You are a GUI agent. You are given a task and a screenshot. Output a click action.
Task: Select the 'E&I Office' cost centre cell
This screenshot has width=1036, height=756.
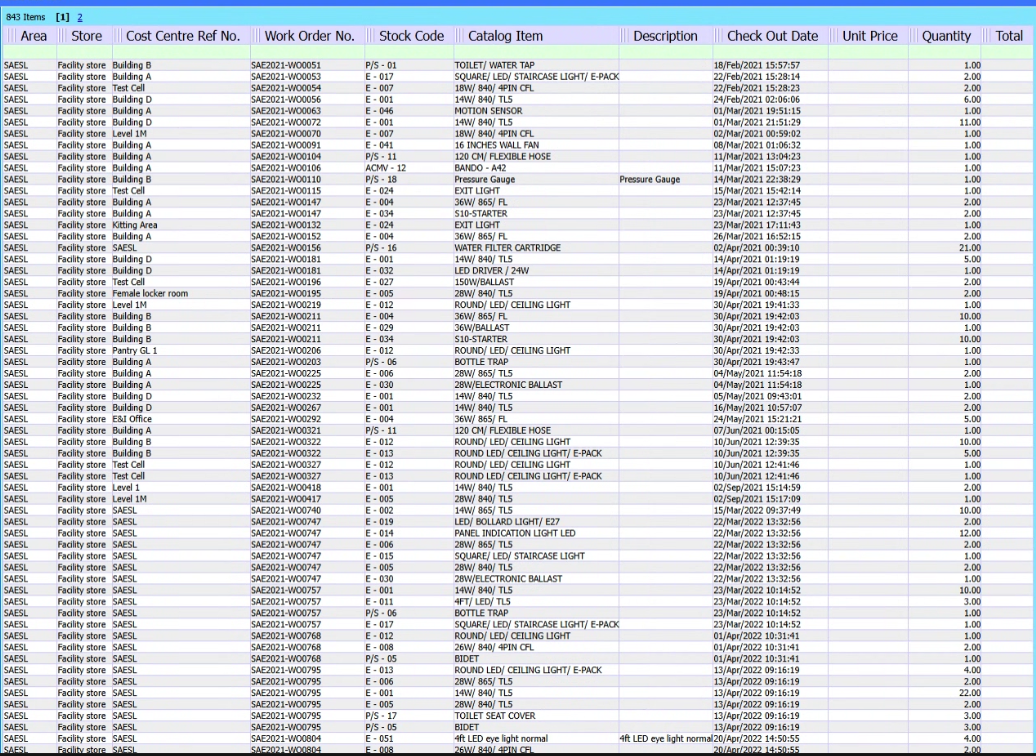[132, 419]
